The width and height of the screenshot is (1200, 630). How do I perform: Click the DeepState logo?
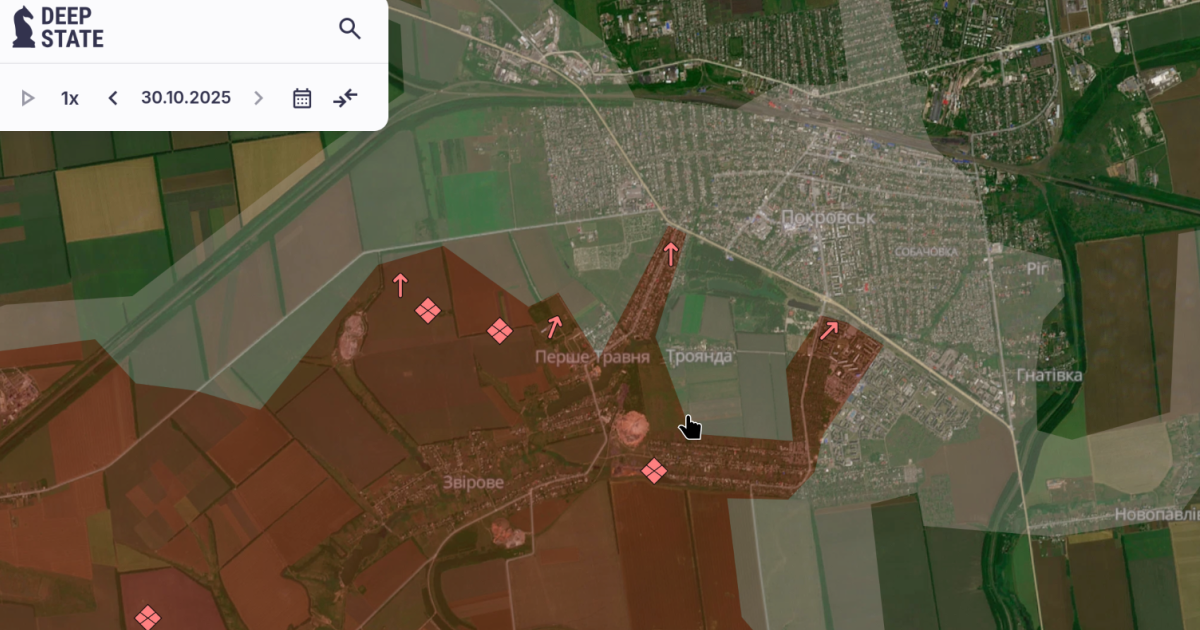[x=58, y=28]
